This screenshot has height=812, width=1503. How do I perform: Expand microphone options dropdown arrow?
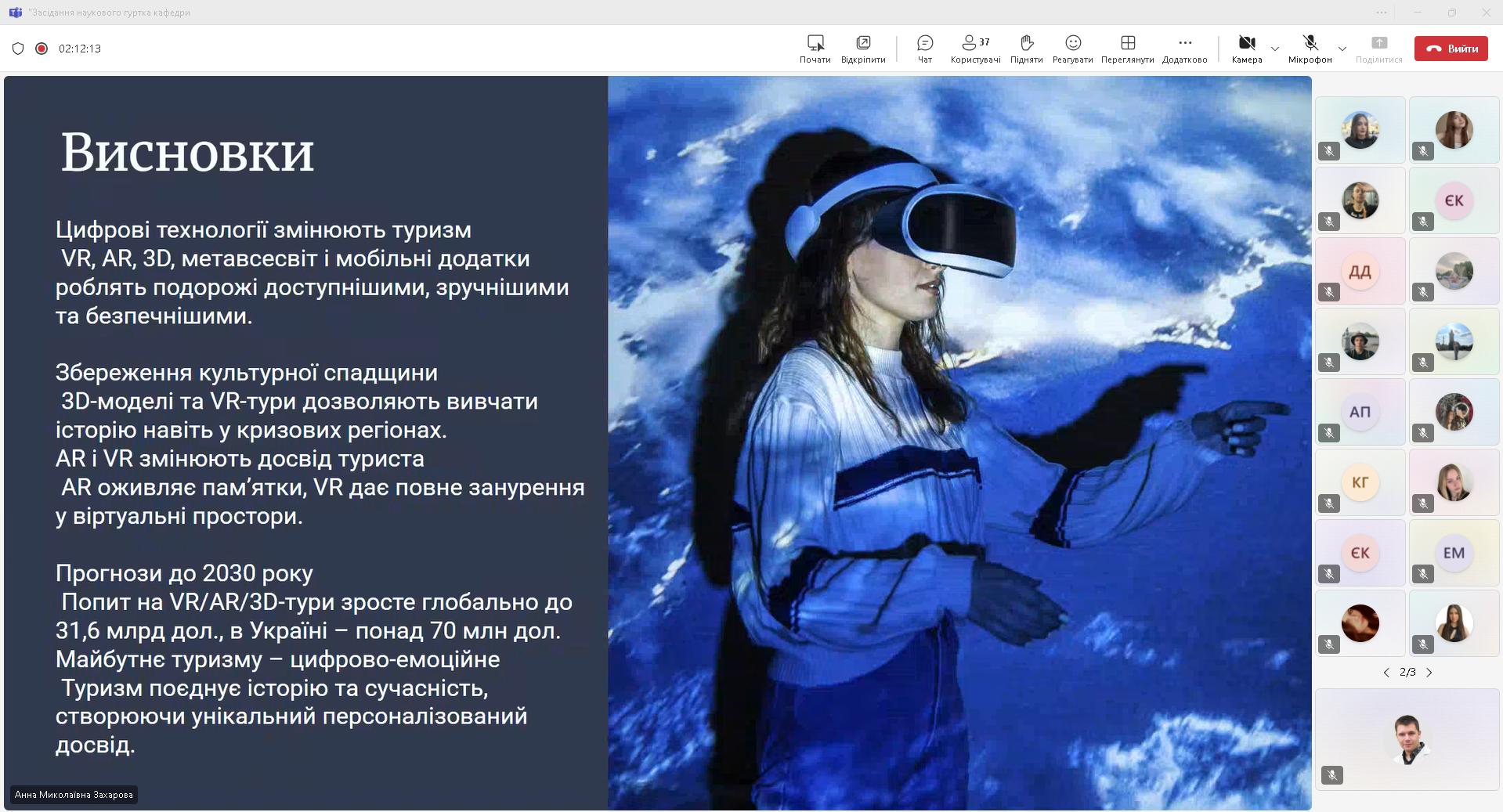pos(1342,49)
